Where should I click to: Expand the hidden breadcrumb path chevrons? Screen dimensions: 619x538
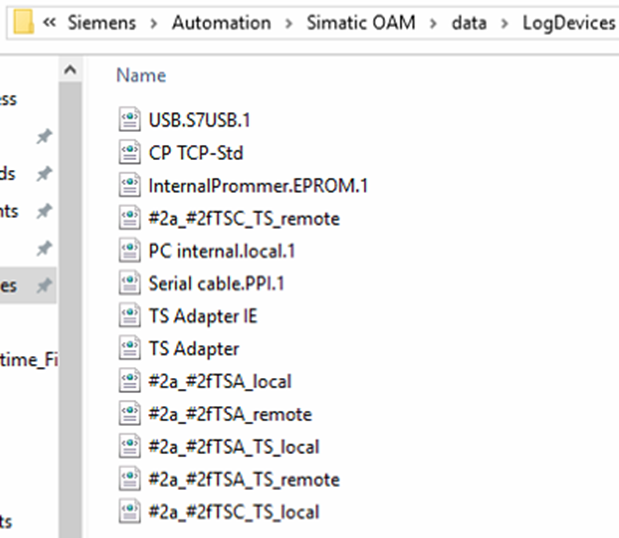click(x=49, y=23)
